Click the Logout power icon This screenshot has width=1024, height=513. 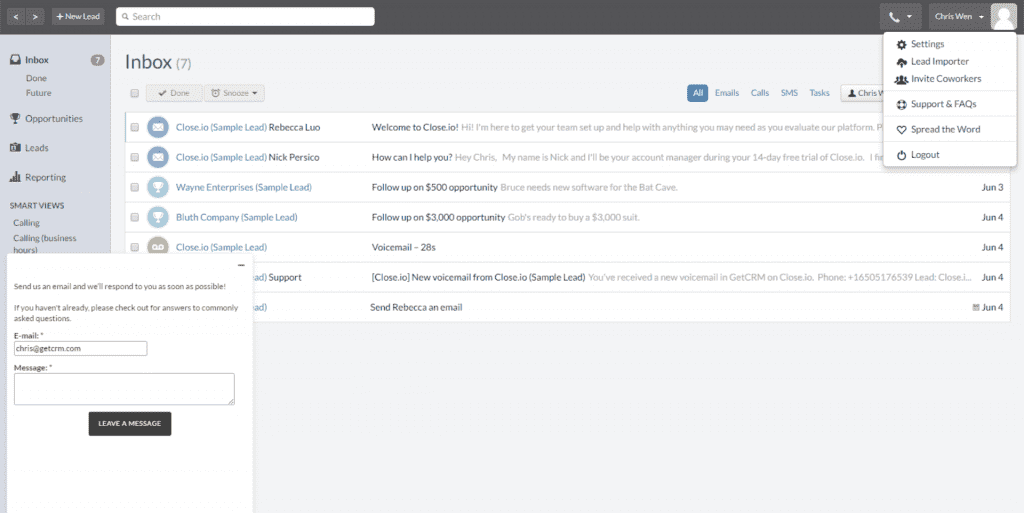click(901, 155)
